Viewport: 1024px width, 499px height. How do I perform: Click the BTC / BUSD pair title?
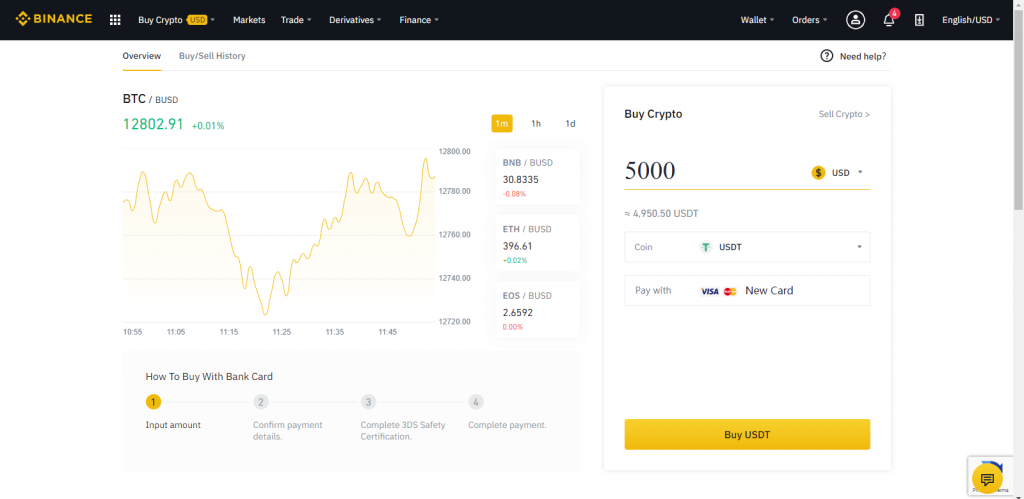point(150,99)
